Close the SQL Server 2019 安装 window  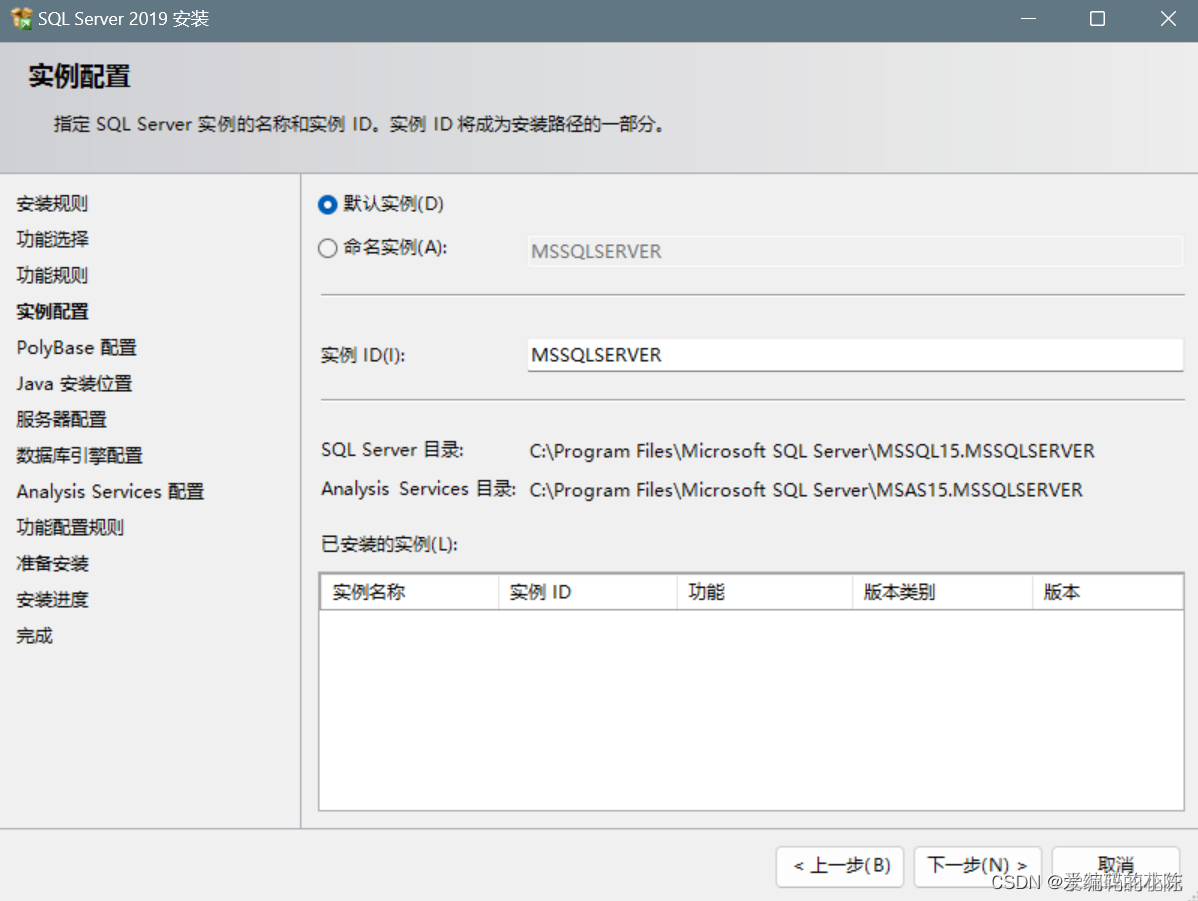pos(1168,18)
